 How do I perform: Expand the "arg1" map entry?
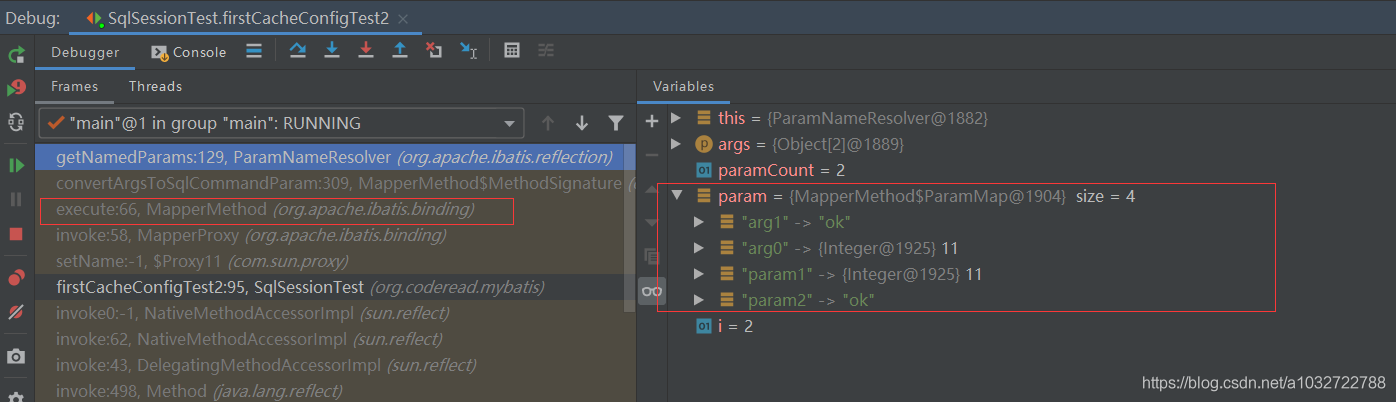700,222
